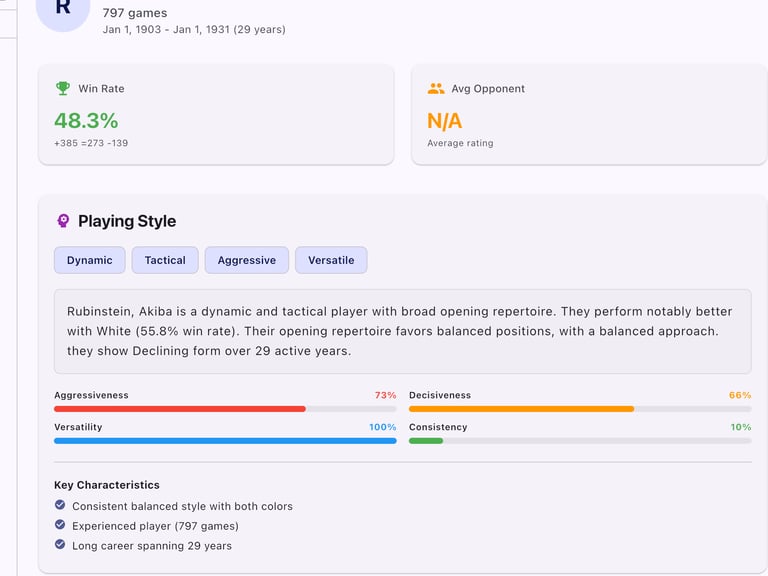768x576 pixels.
Task: Click the Key Characteristics heading
Action: (x=107, y=485)
